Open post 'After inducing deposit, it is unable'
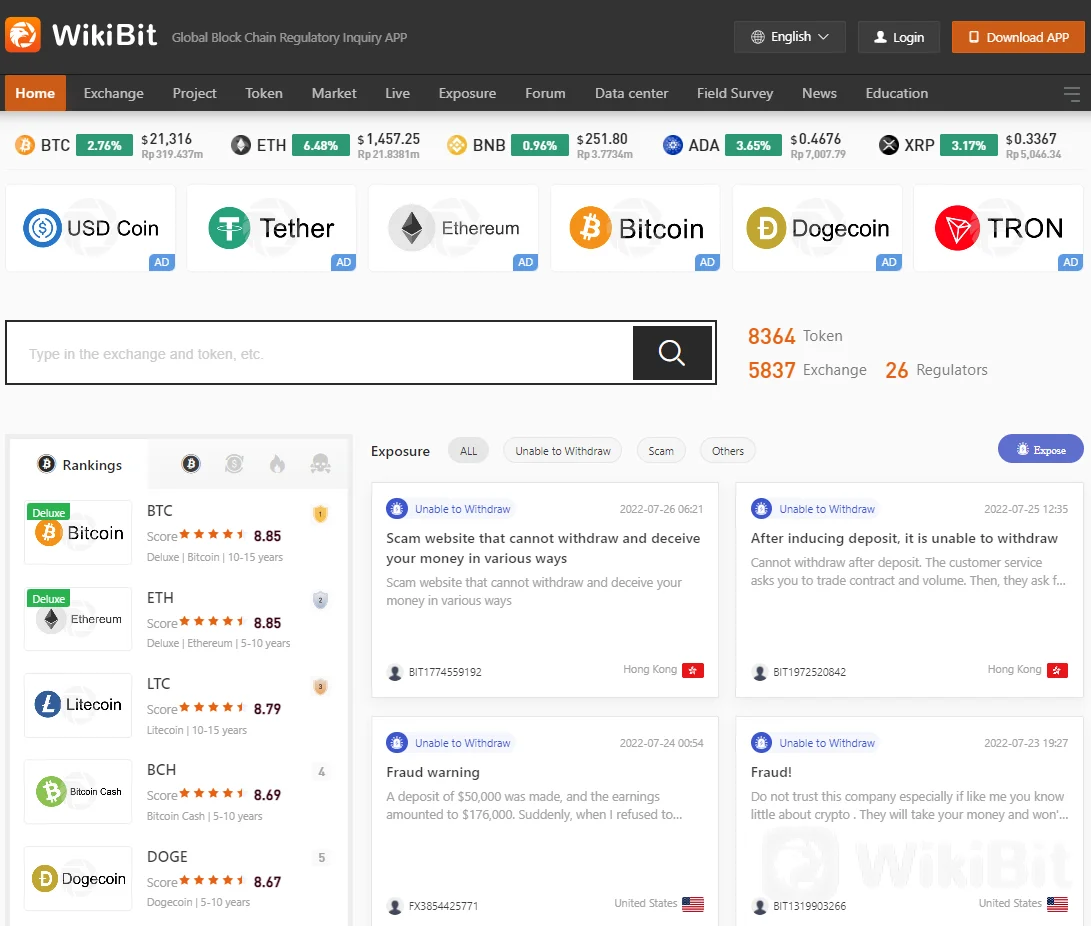Screen dimensions: 1091x926 point(904,538)
